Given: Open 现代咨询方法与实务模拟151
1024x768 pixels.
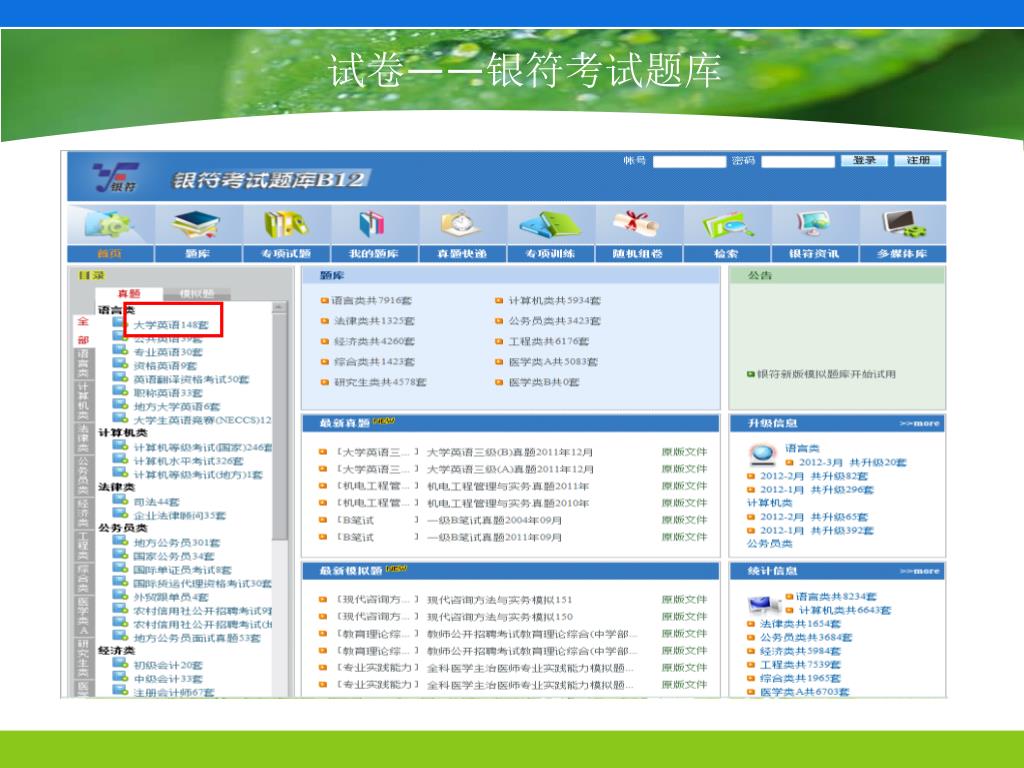Looking at the screenshot, I should click(x=500, y=600).
